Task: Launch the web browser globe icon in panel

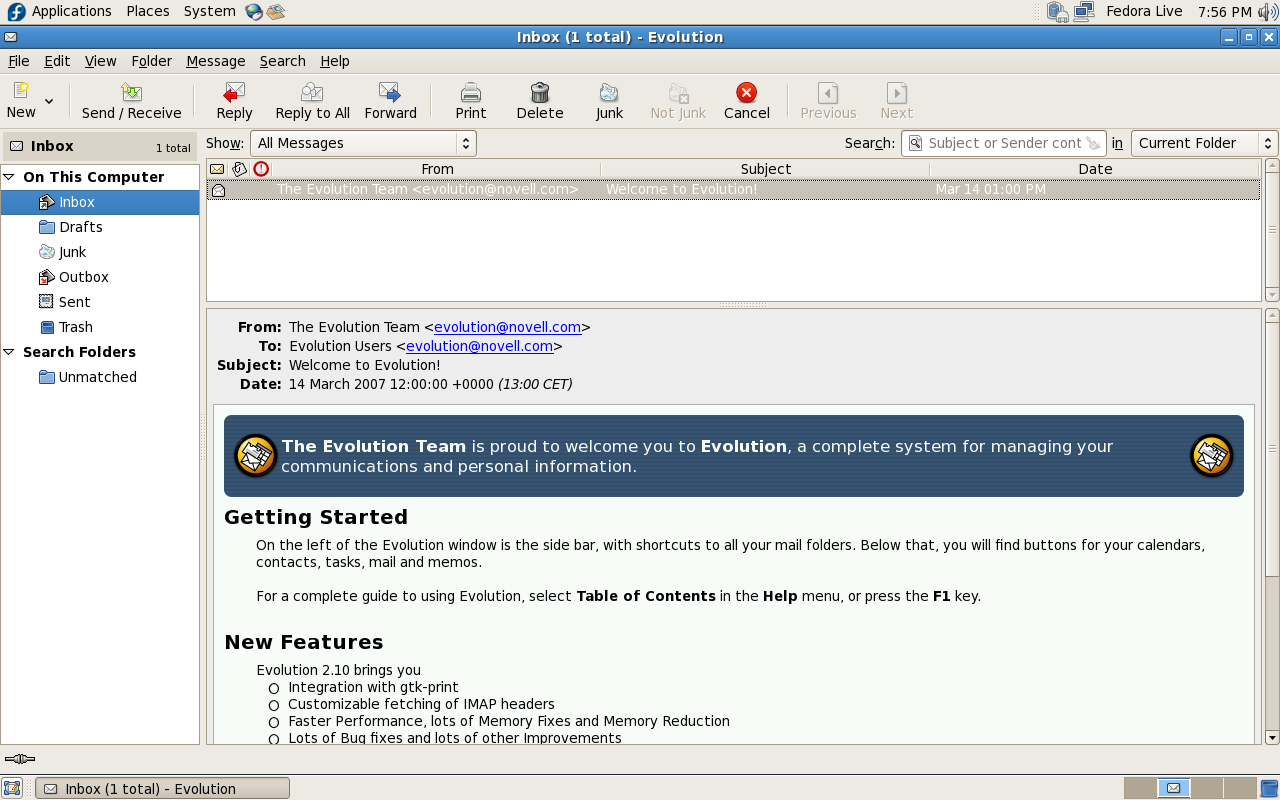Action: (x=254, y=12)
